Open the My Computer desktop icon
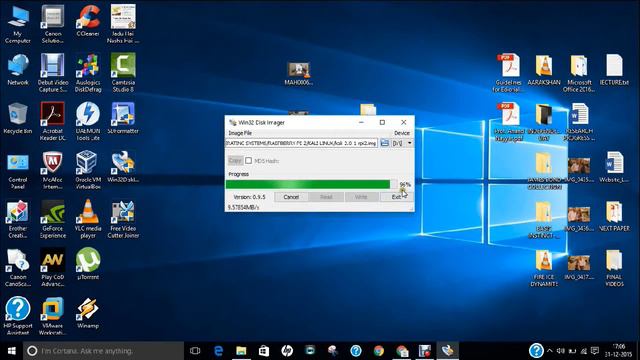Viewport: 640px width, 360px height. (18, 24)
